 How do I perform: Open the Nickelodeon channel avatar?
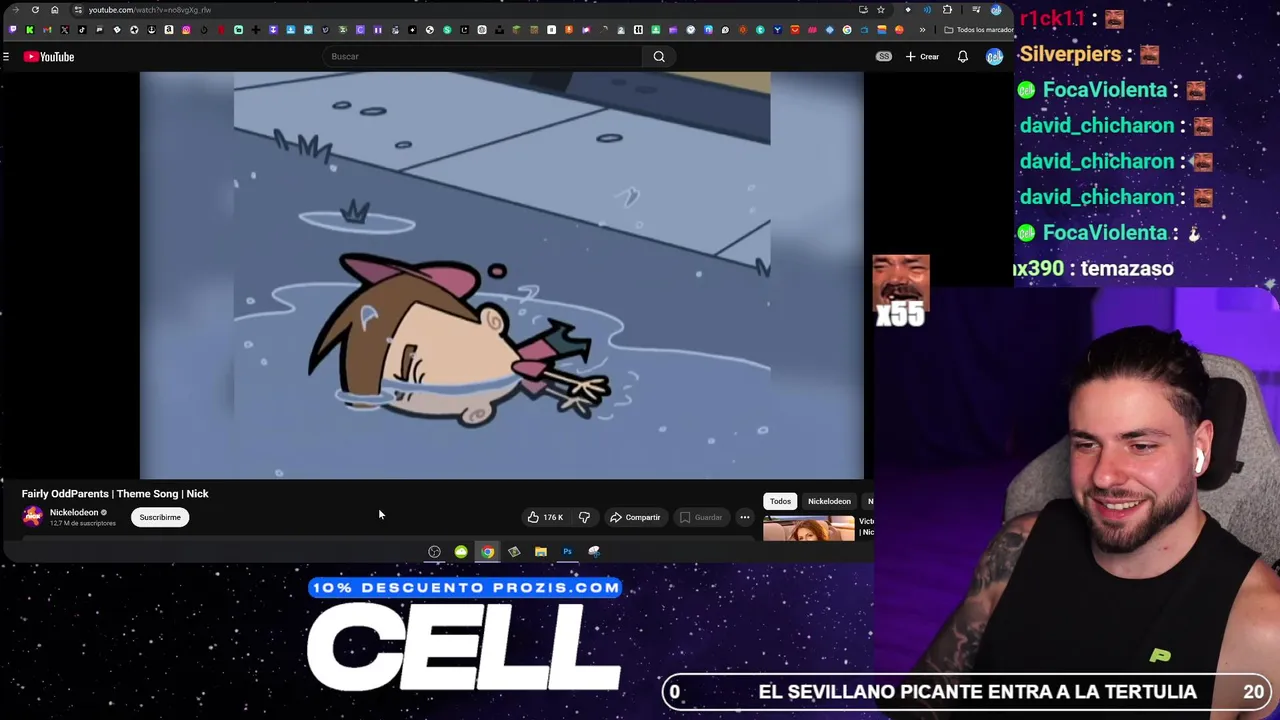(x=33, y=516)
